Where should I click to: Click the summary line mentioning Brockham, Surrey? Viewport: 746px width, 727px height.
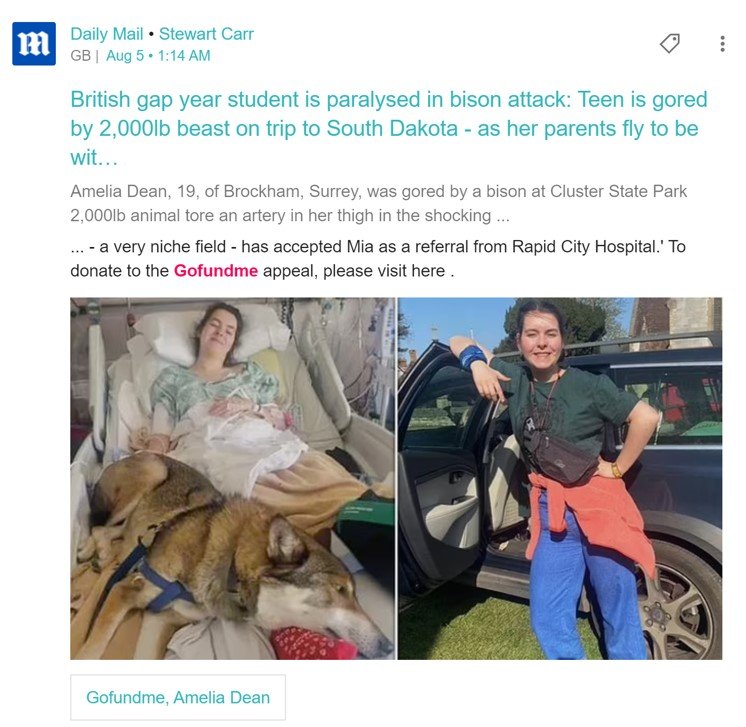coord(378,191)
